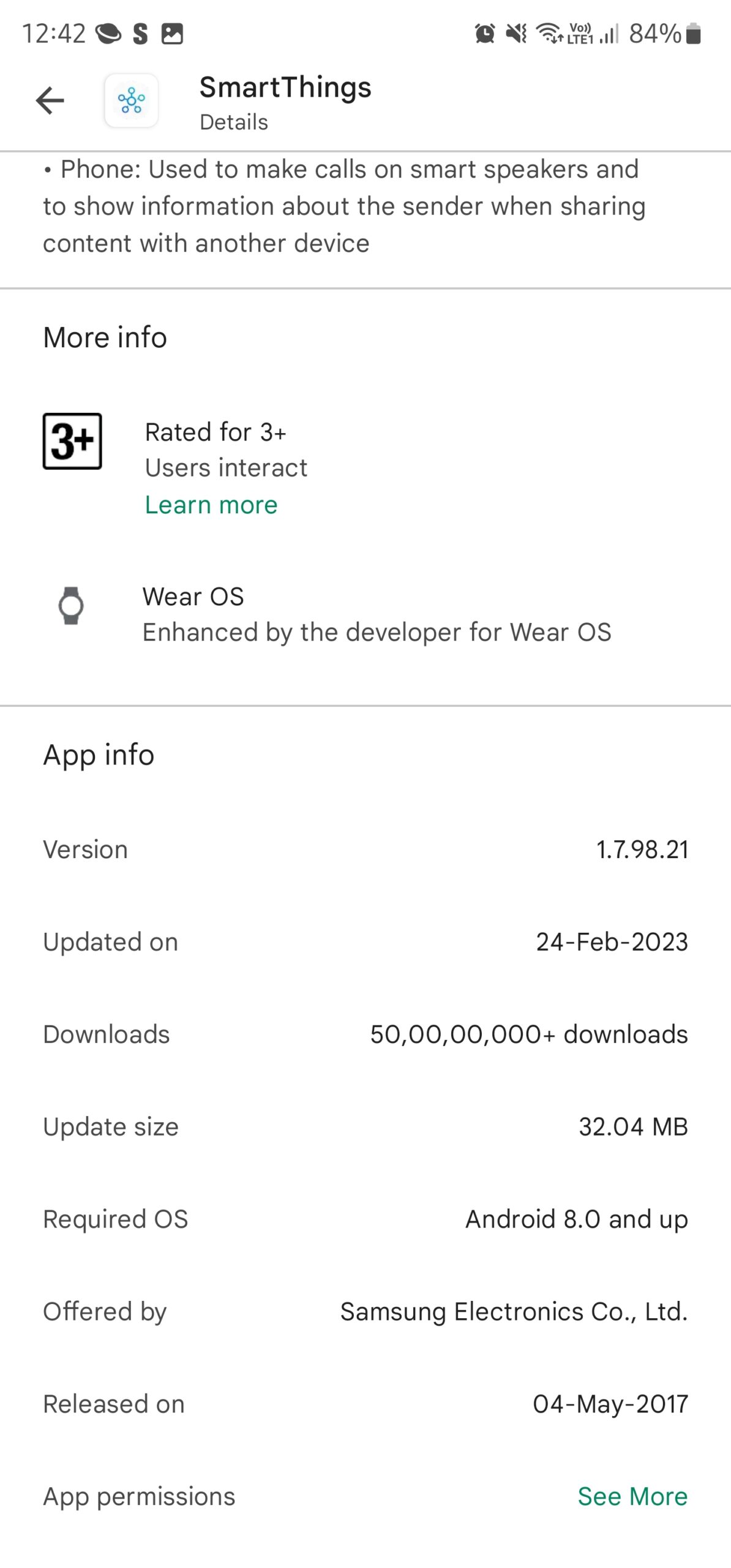Tap the Required OS Android 8.0 row
Screen dimensions: 731x1568
click(x=365, y=1219)
